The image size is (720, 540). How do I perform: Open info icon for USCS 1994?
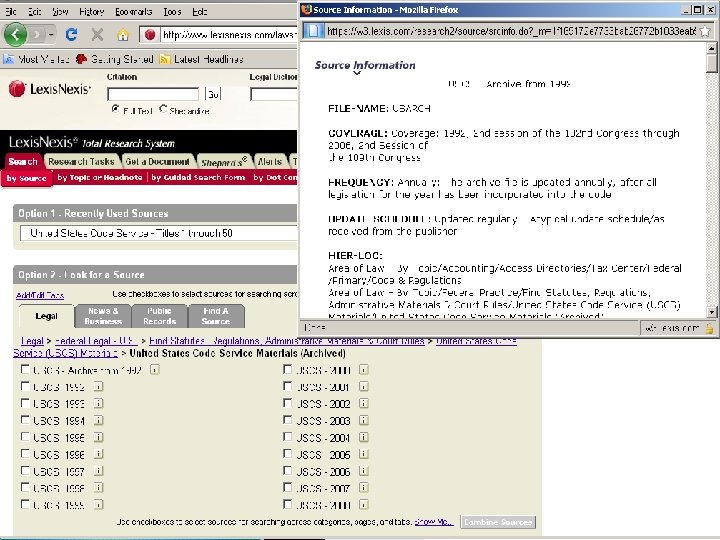(98, 420)
